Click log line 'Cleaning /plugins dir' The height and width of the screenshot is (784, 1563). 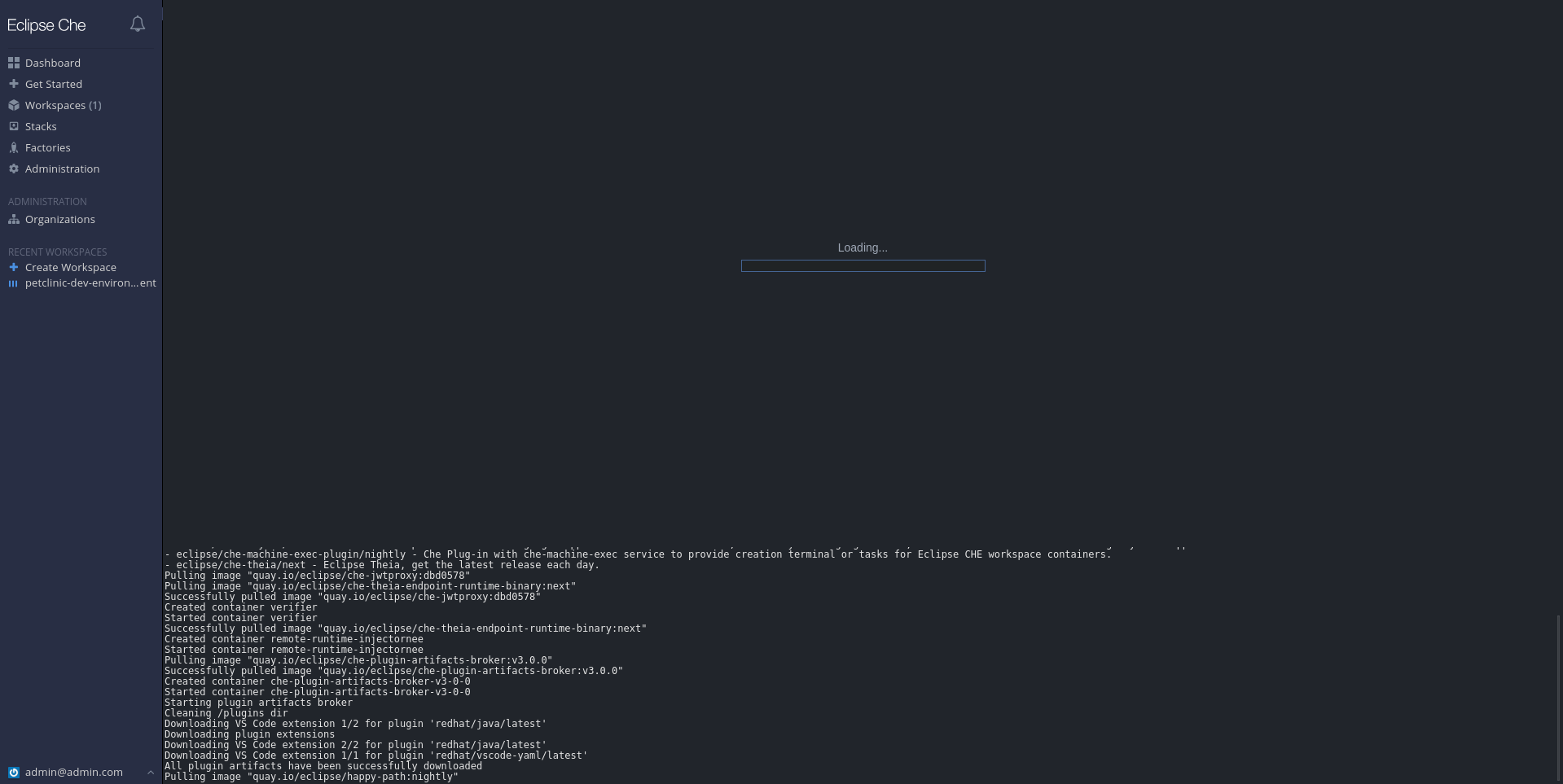point(226,713)
